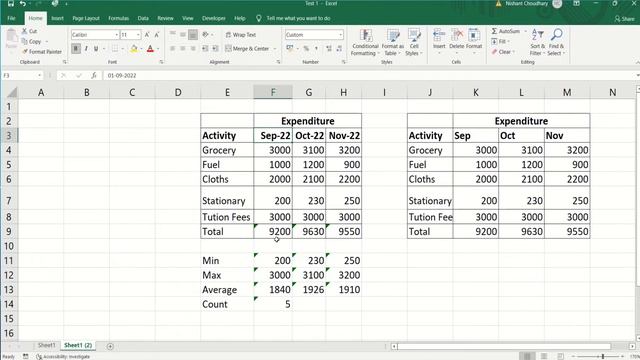Viewport: 640px width, 360px height.
Task: Click the Cut scissors icon
Action: click(24, 31)
